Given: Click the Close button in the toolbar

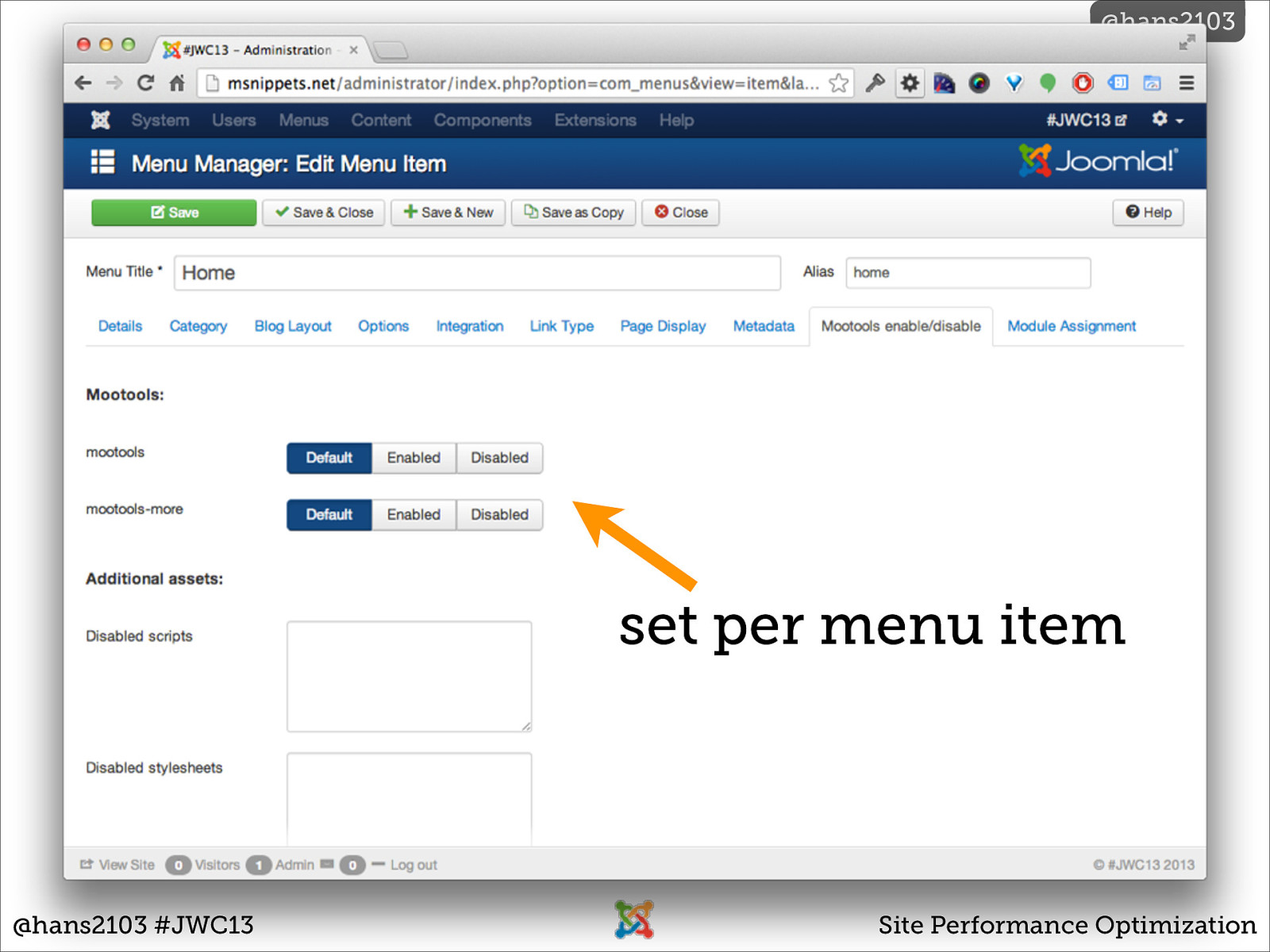Looking at the screenshot, I should coord(681,213).
